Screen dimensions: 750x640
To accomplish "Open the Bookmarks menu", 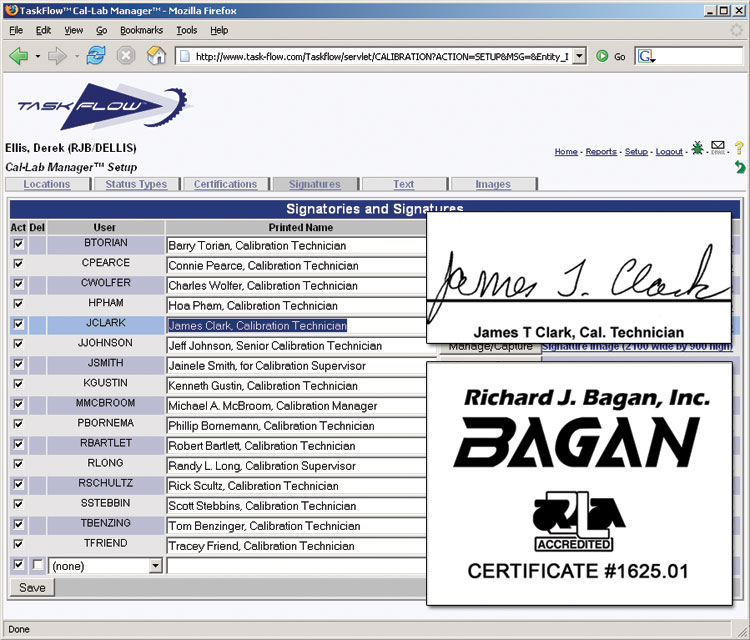I will [142, 31].
